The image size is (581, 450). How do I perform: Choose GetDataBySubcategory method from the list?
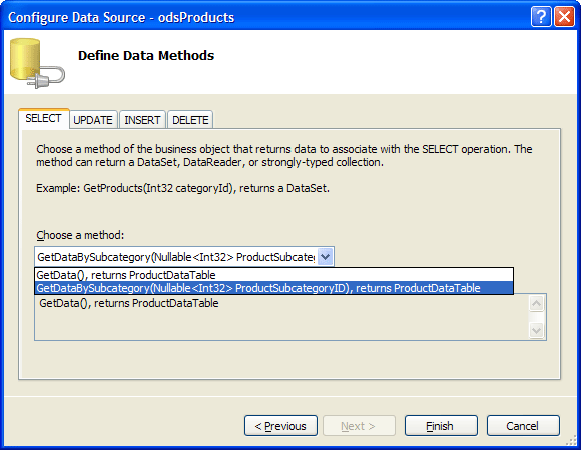pos(274,288)
